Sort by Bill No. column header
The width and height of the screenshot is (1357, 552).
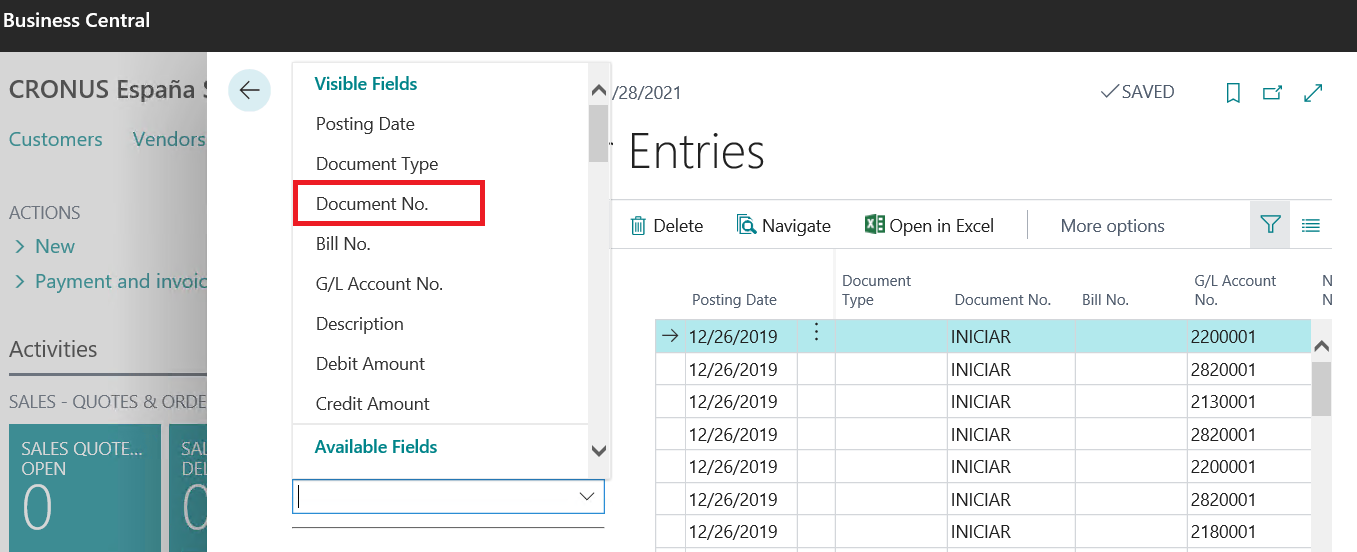click(1105, 300)
